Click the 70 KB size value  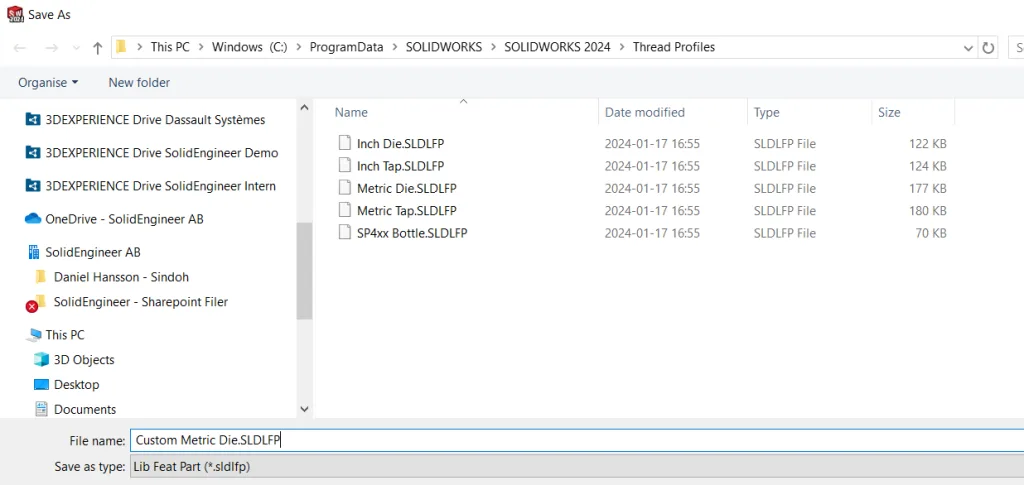point(931,232)
